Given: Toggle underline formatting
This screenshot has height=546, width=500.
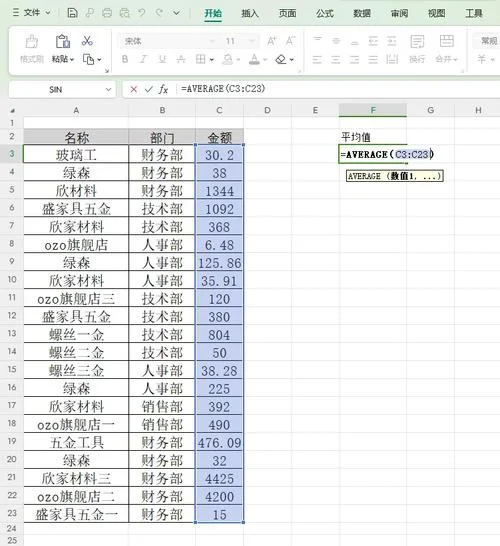Looking at the screenshot, I should [162, 59].
